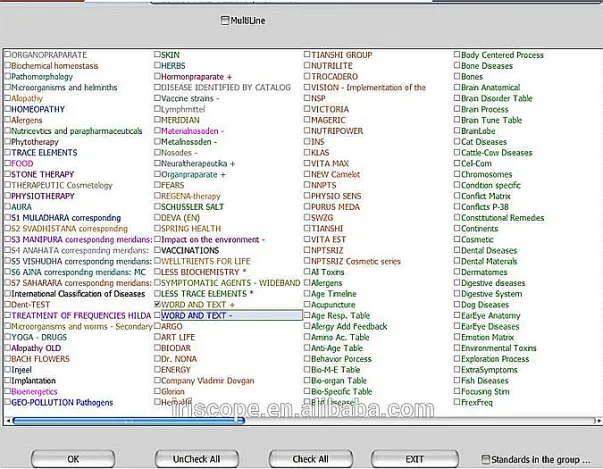Check the TIANSHI GROUP checkbox
This screenshot has height=469, width=603.
[307, 55]
